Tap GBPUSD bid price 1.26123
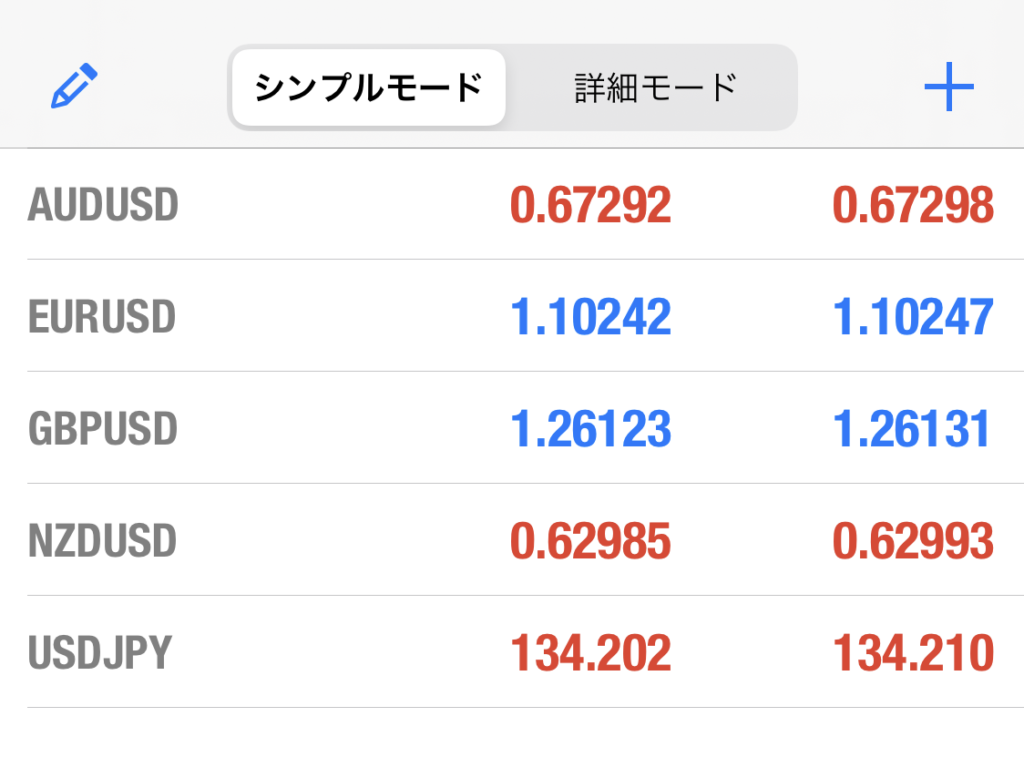 [x=590, y=429]
